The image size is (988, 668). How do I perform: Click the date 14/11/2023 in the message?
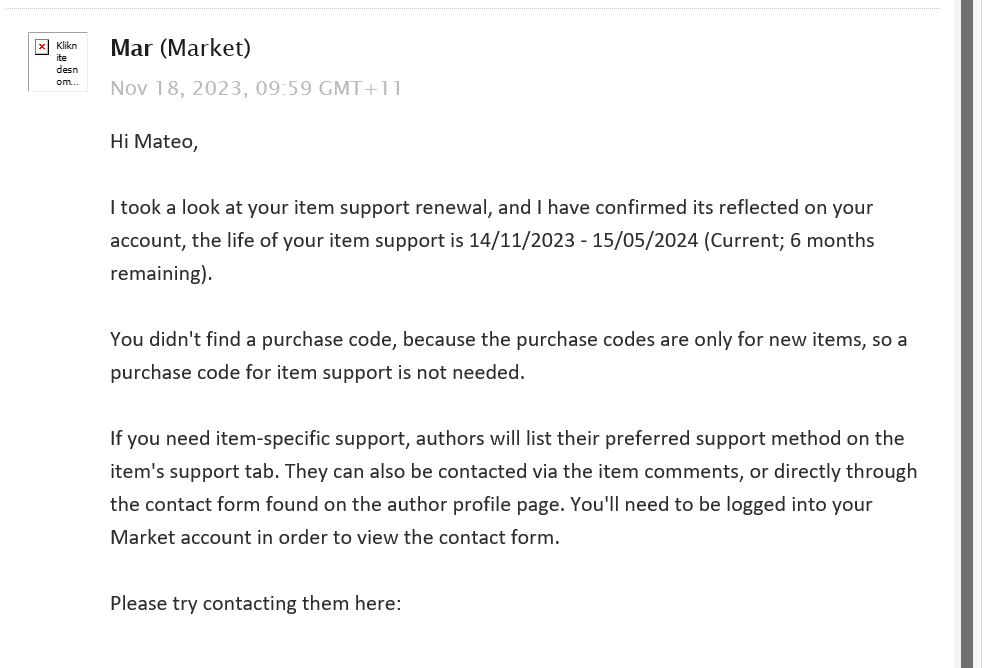(522, 240)
